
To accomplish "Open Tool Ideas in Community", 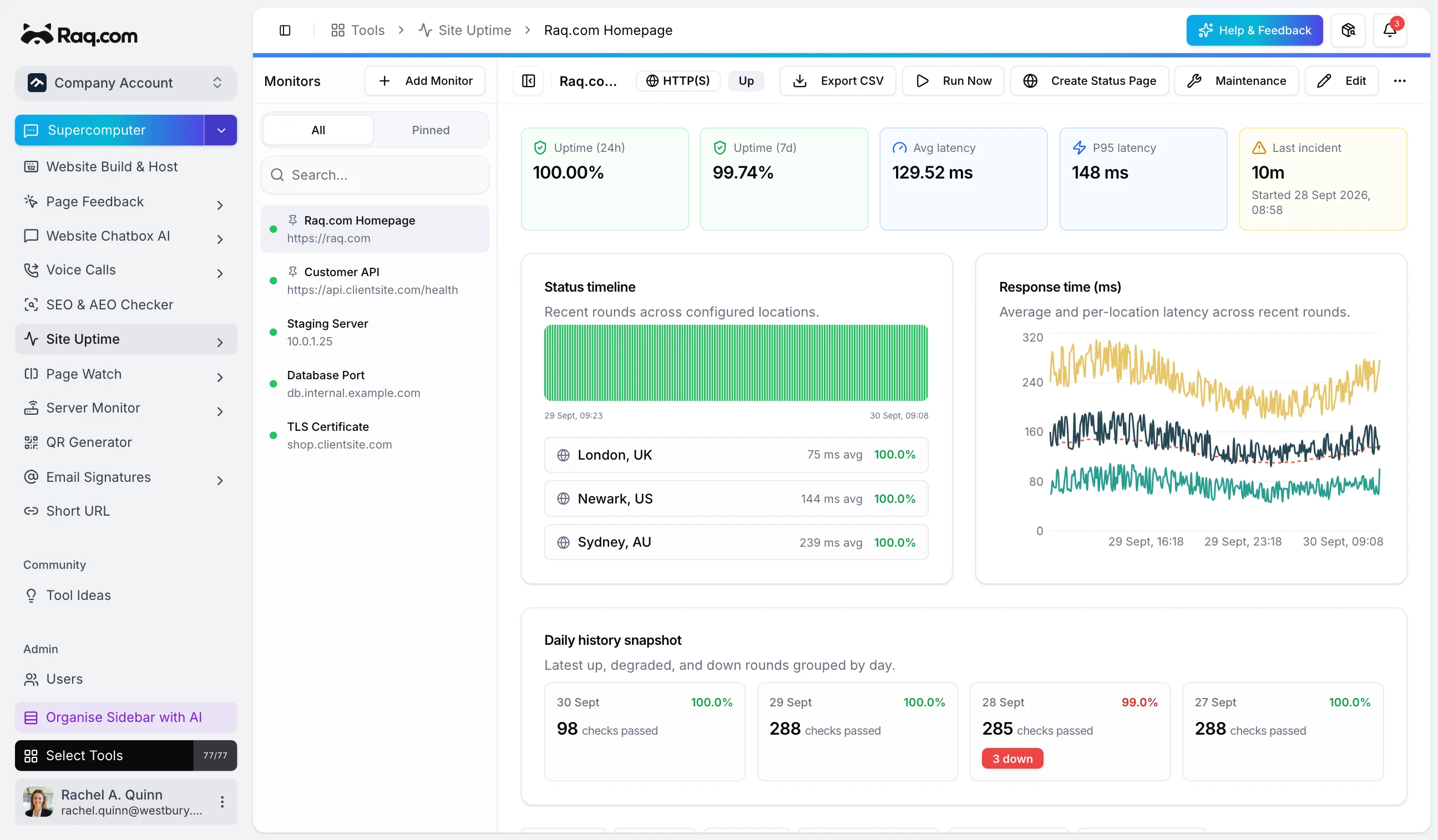I will (x=125, y=595).
